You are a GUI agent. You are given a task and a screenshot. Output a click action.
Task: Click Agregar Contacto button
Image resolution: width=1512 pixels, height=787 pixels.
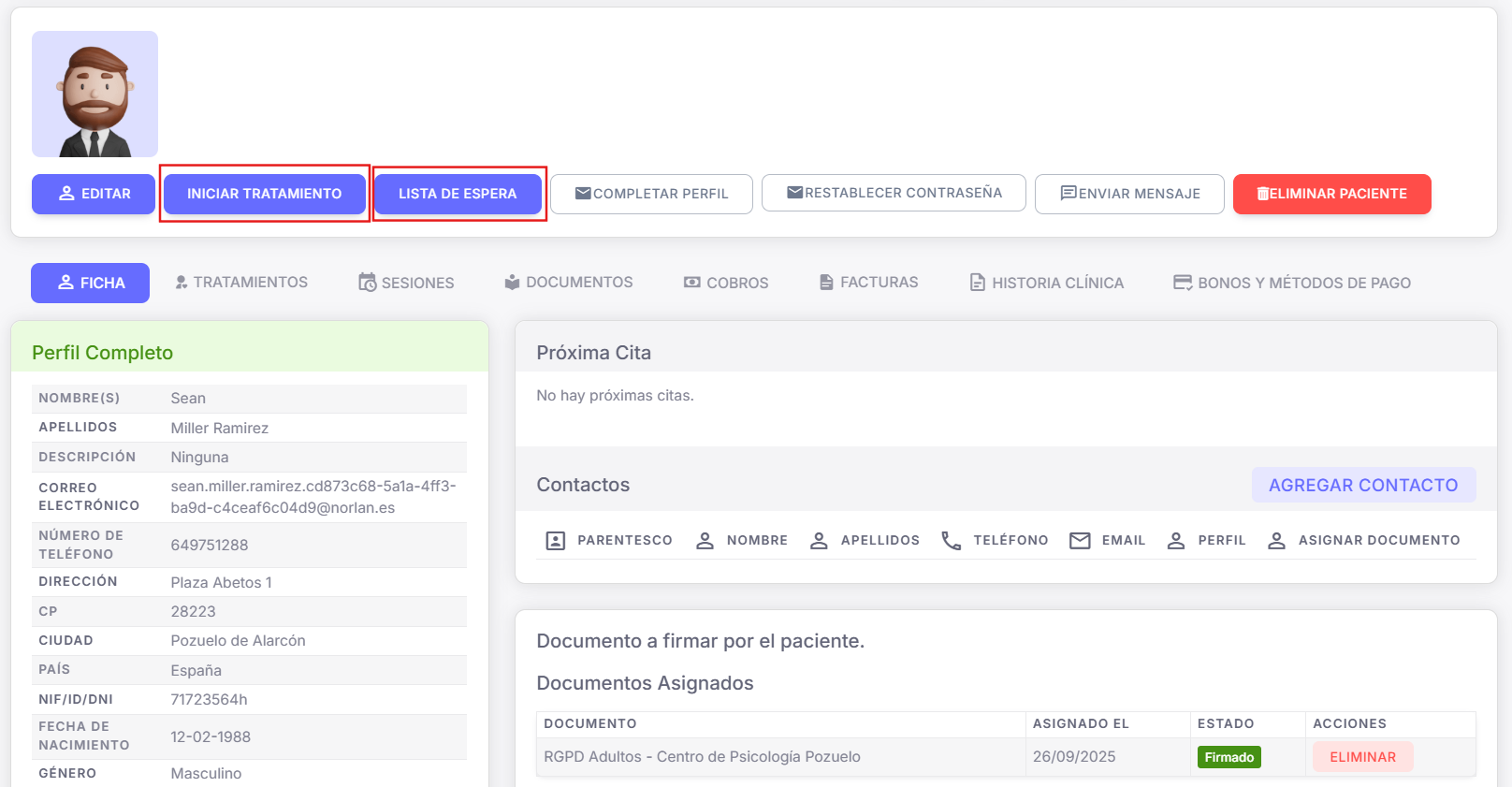[x=1363, y=485]
